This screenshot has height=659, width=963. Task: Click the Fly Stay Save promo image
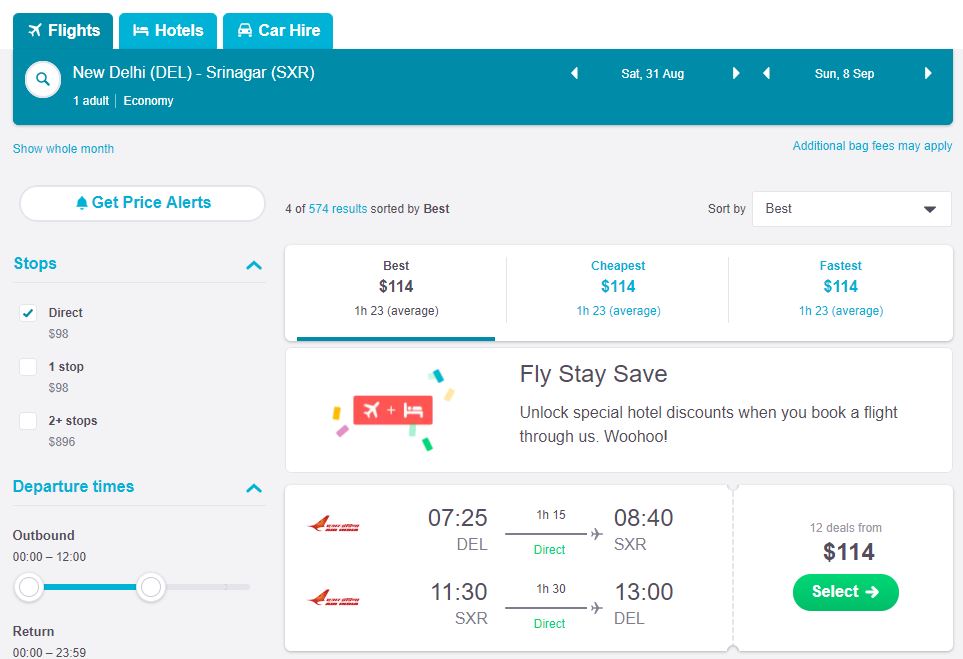click(x=393, y=410)
